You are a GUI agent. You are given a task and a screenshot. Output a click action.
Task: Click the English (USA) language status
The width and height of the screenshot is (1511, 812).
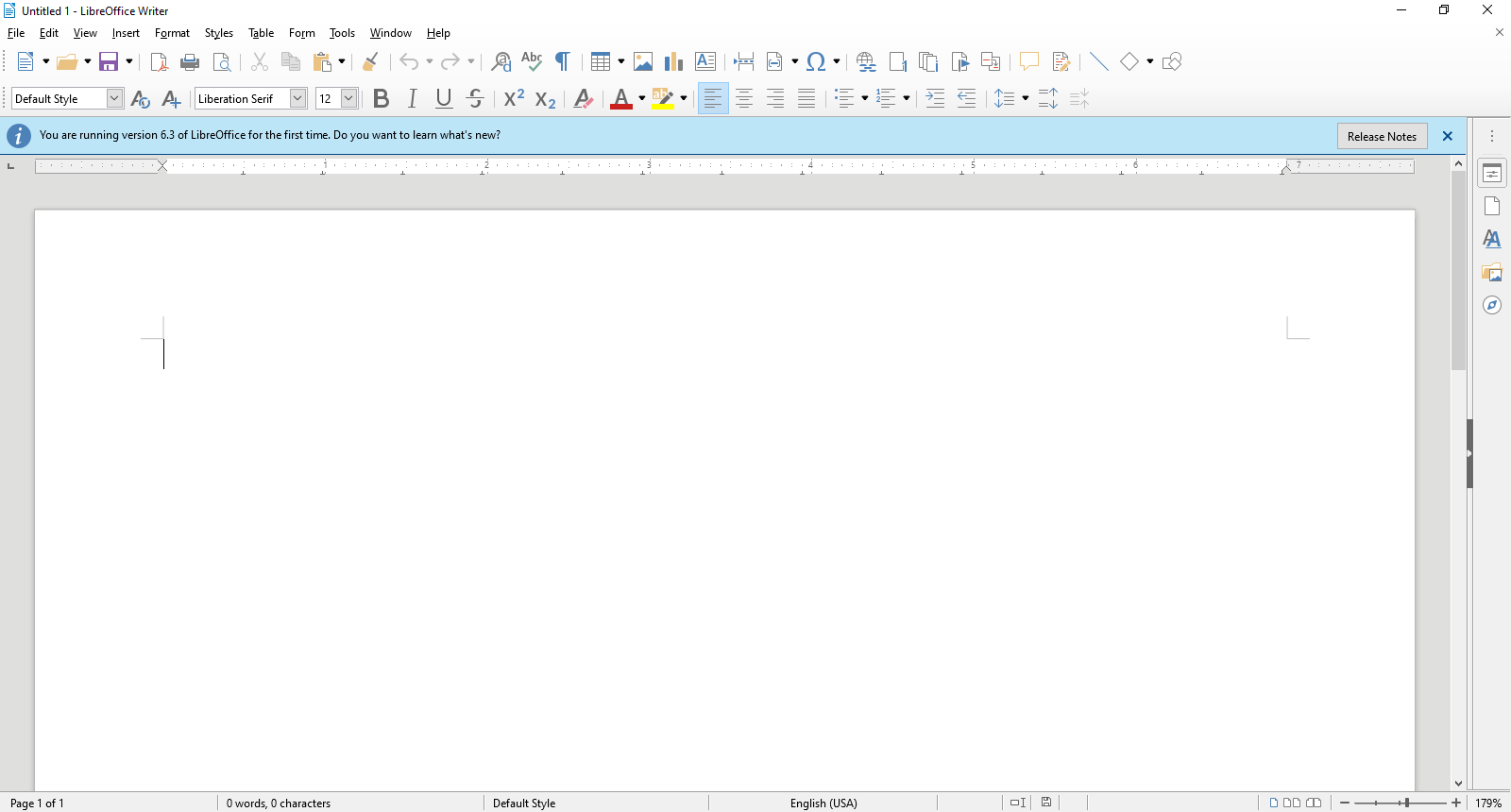click(x=823, y=804)
